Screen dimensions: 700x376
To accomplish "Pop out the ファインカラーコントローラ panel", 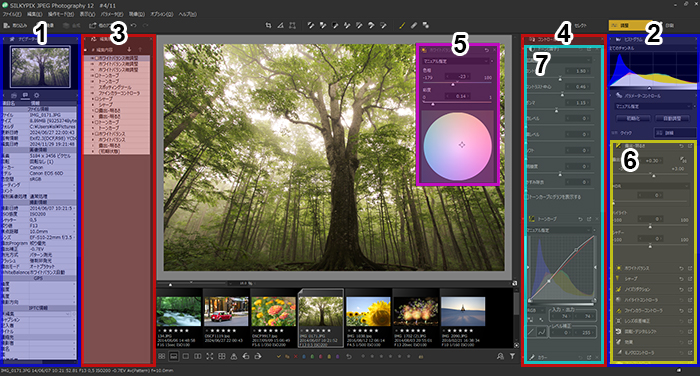I will 690,310.
